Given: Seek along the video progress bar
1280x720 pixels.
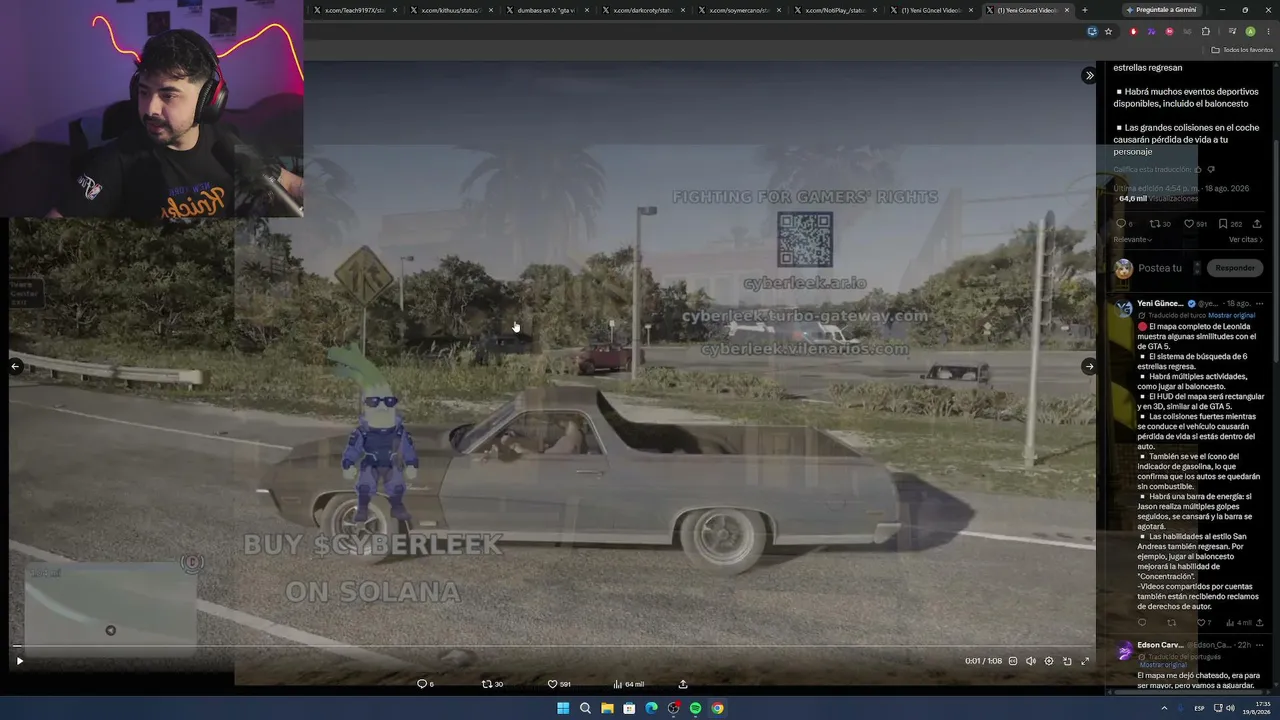Looking at the screenshot, I should [x=552, y=646].
